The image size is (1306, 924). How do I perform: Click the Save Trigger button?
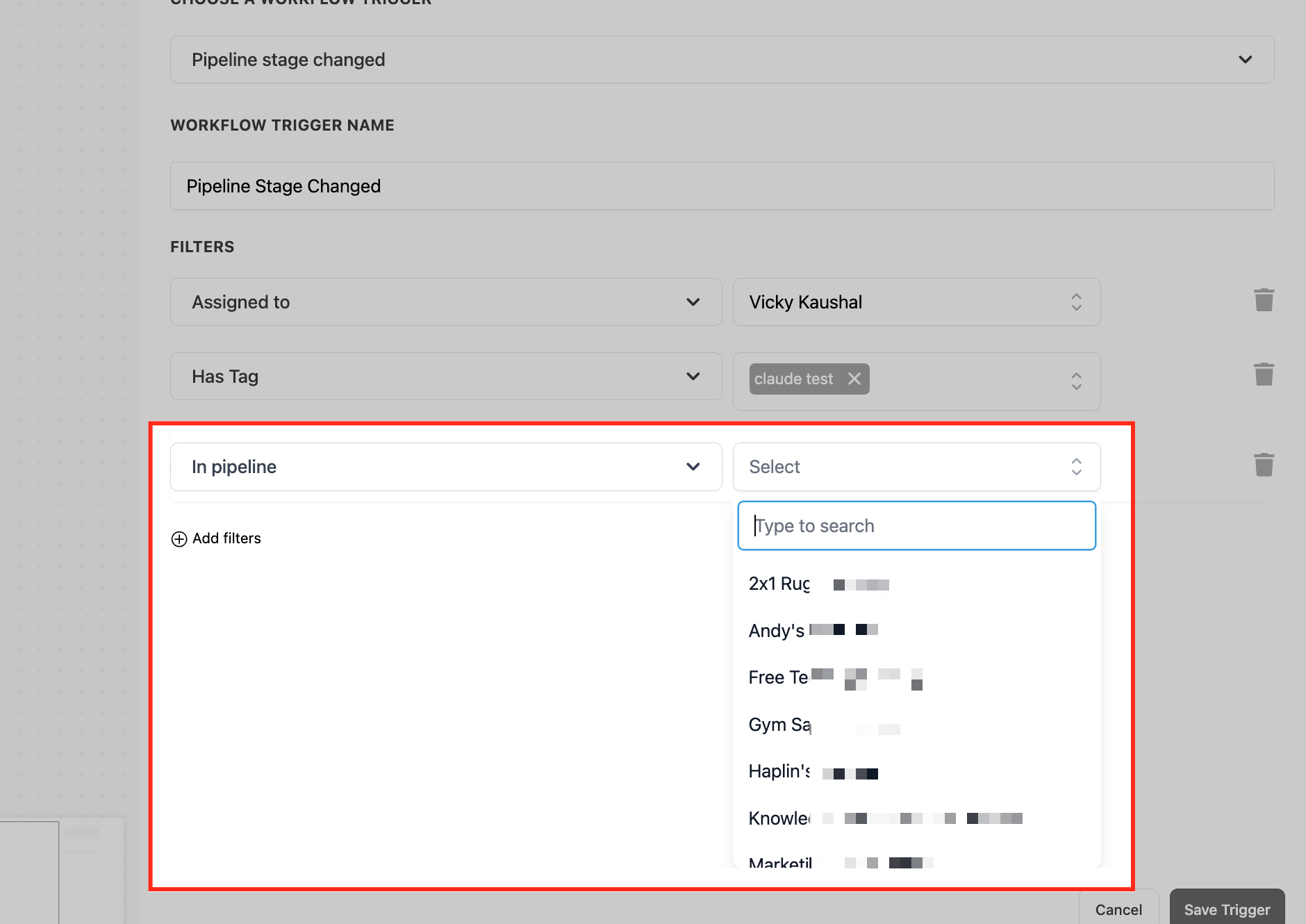[1227, 909]
